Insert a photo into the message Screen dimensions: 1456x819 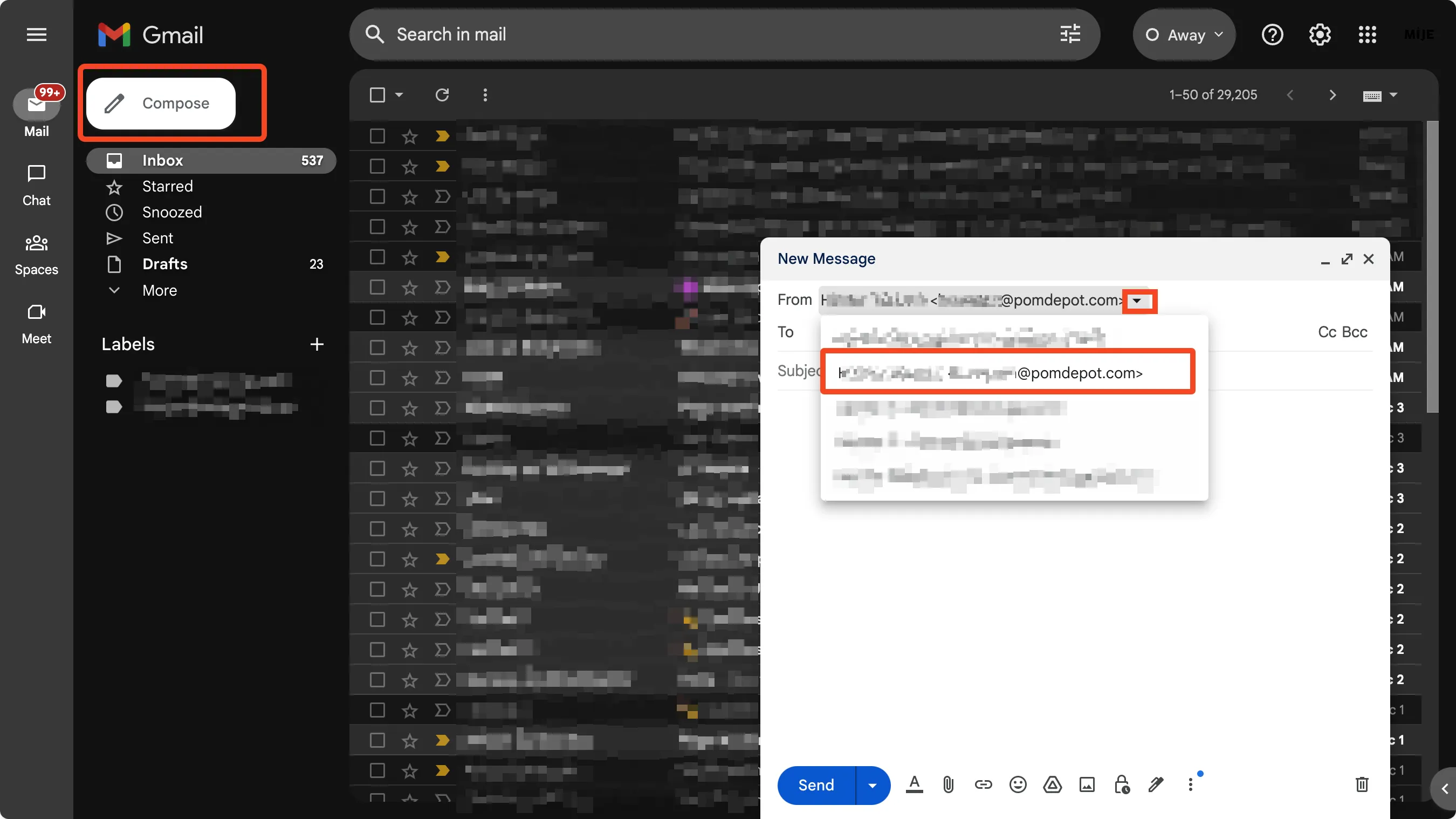tap(1087, 784)
